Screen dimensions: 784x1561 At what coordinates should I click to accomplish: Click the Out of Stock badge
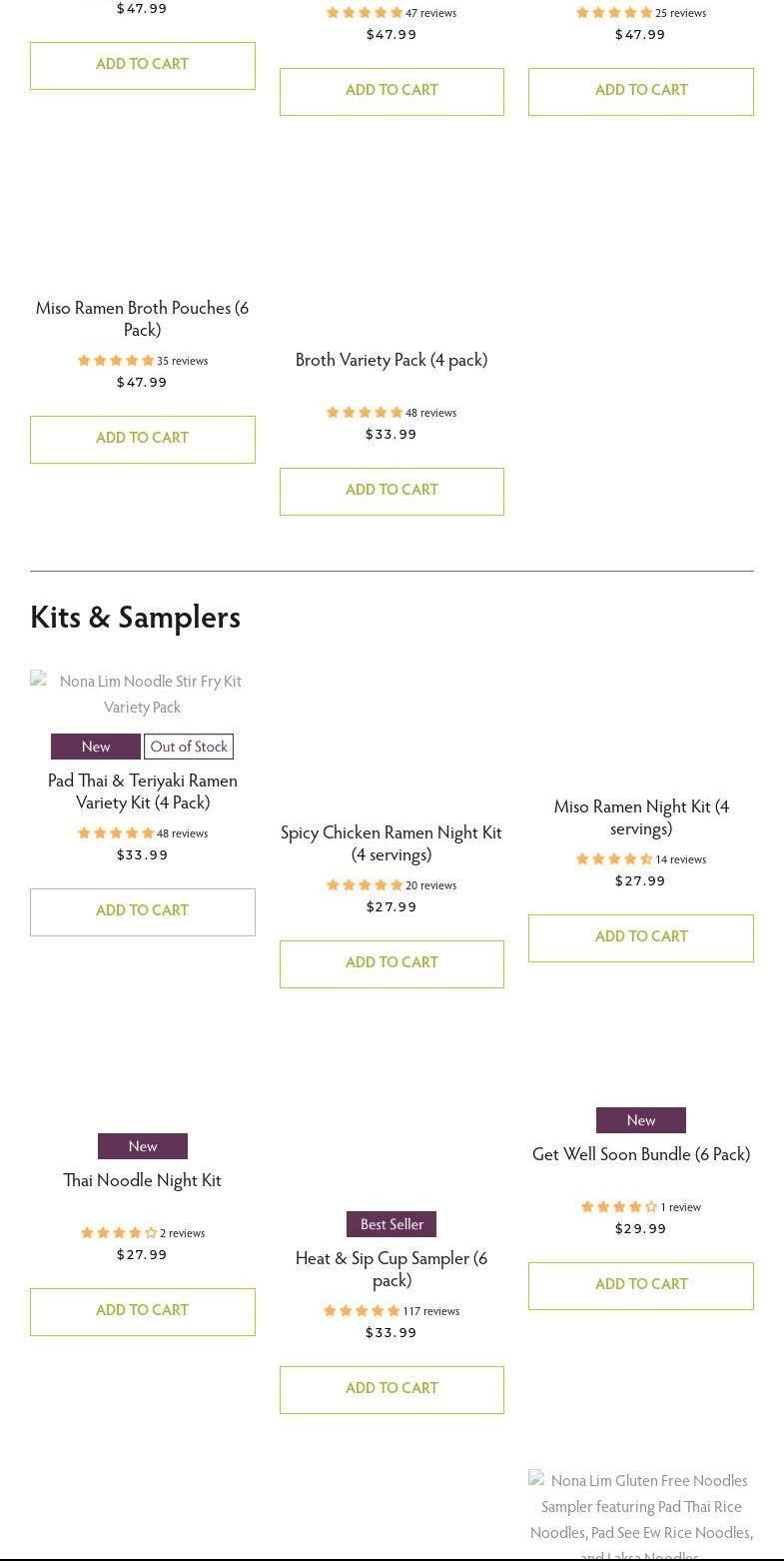[x=189, y=747]
